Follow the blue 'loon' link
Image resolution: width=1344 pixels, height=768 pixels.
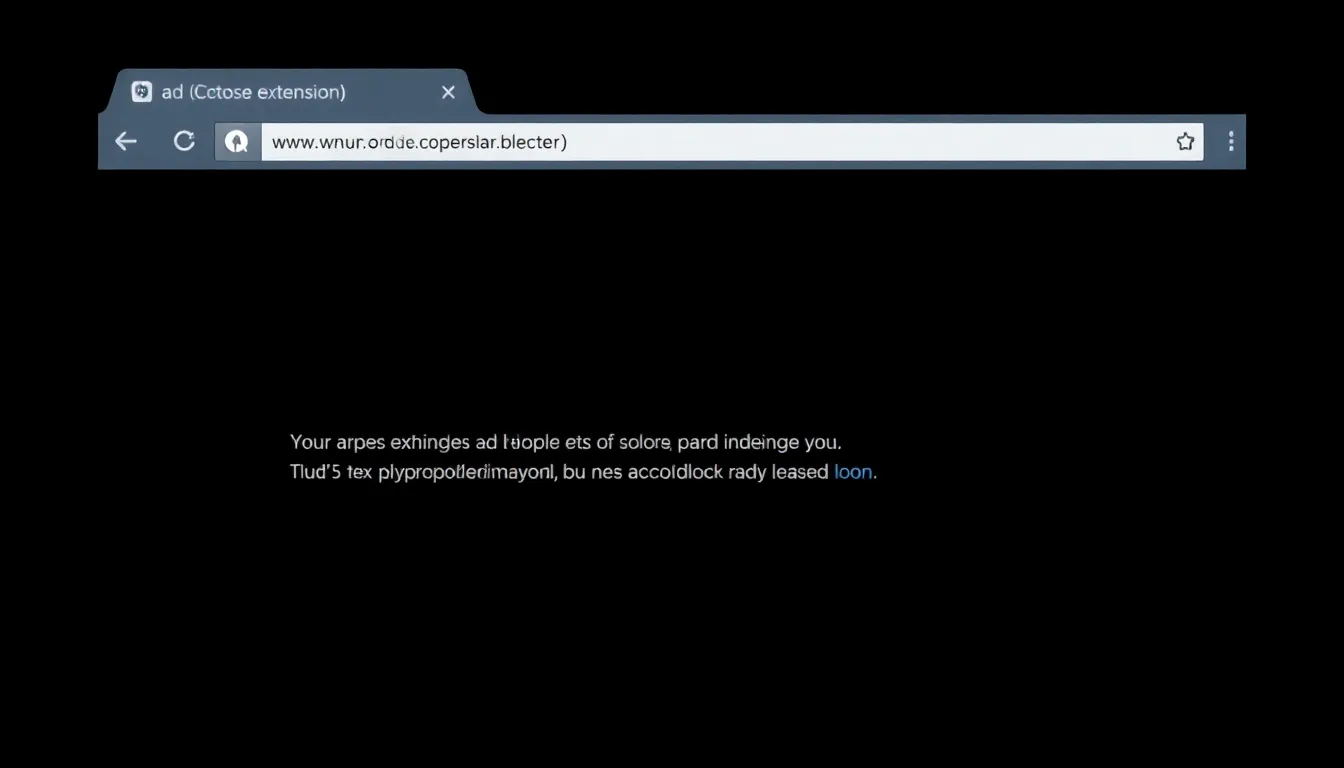point(853,472)
